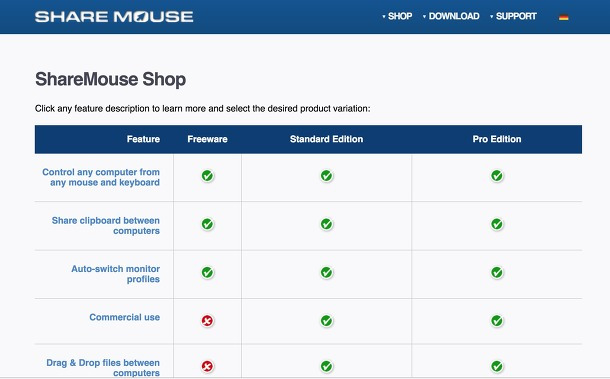Open 'Control any computer from any mouse and keyboard' link
Image resolution: width=610 pixels, height=379 pixels.
click(101, 177)
